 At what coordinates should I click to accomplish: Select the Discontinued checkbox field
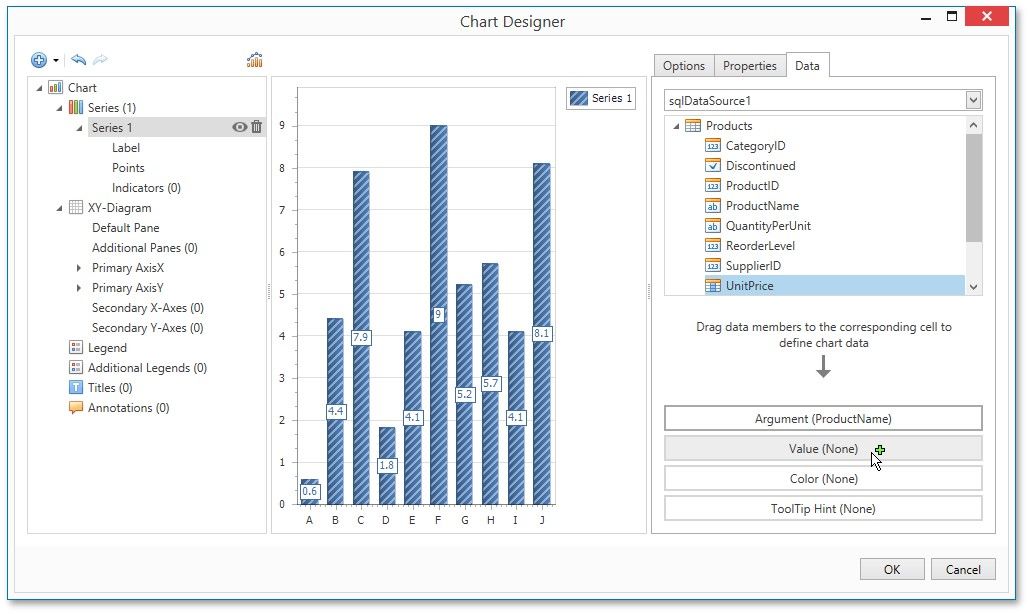(760, 166)
